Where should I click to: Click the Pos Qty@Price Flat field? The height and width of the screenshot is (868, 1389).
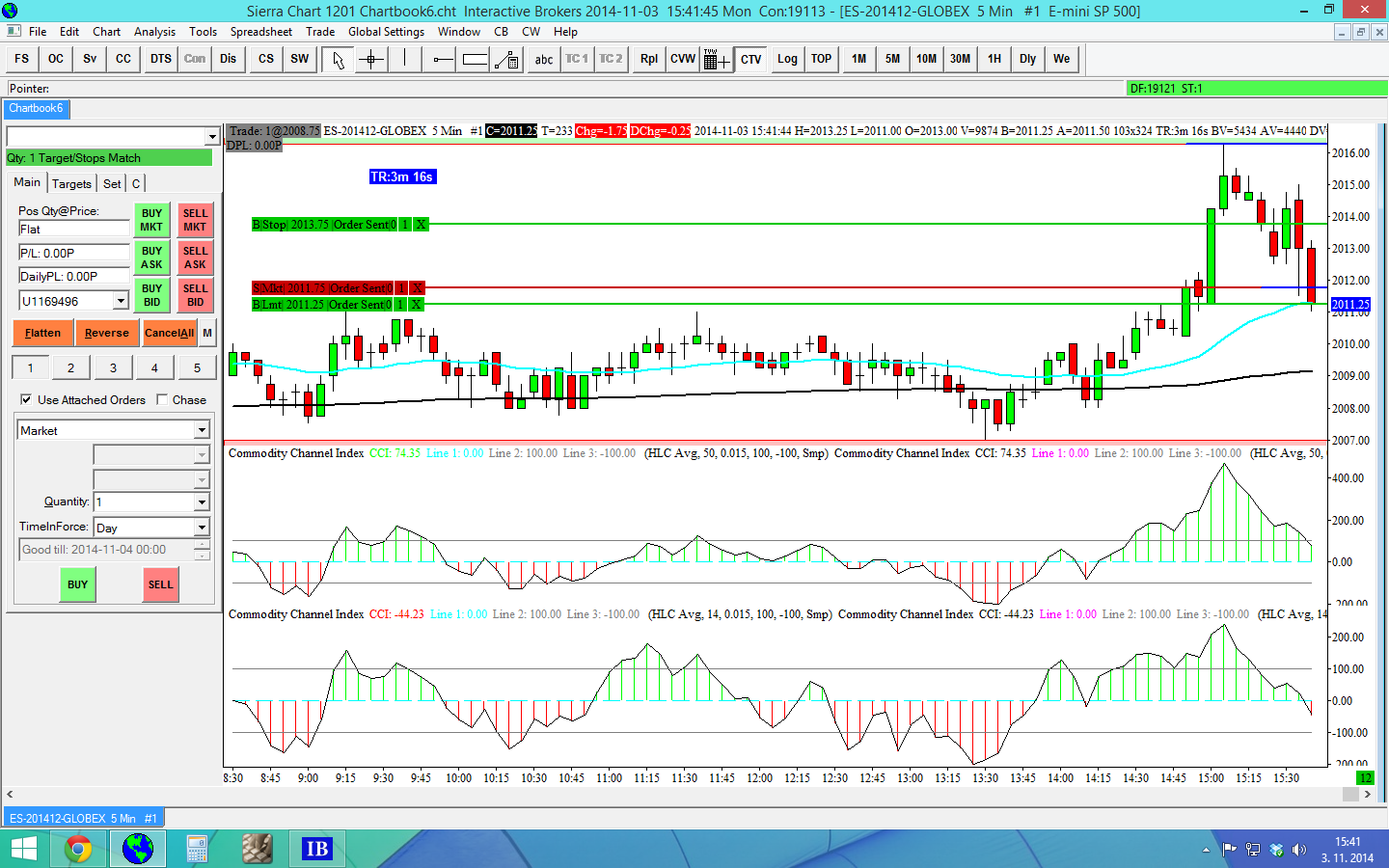[x=73, y=230]
